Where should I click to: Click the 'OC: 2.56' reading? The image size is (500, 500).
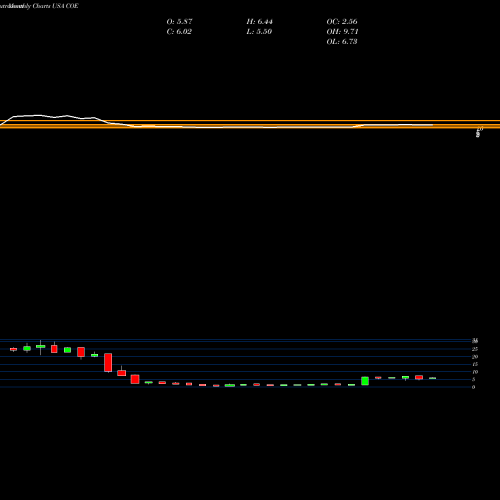click(x=342, y=21)
